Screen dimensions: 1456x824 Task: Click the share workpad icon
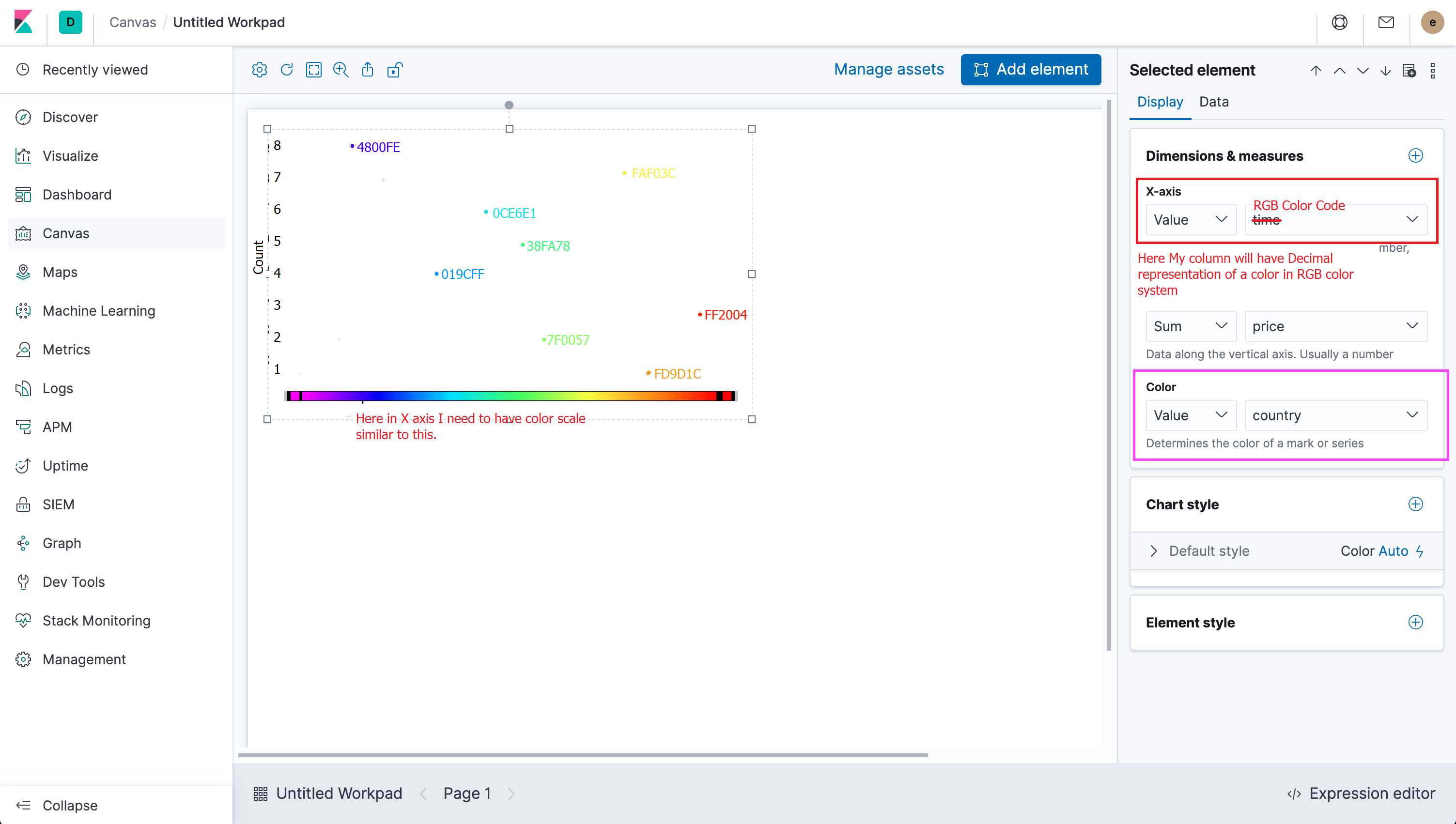point(368,70)
